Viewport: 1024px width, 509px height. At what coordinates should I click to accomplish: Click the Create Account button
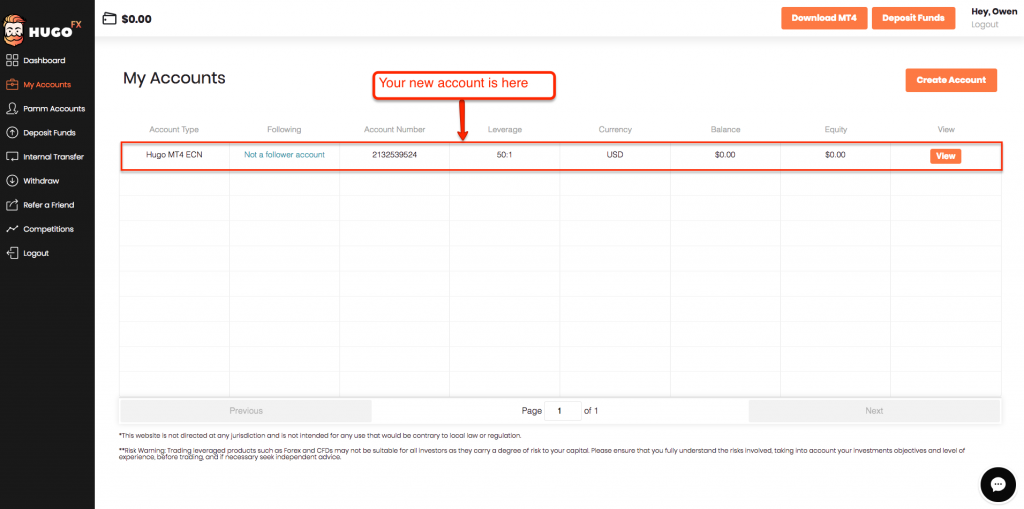point(951,80)
